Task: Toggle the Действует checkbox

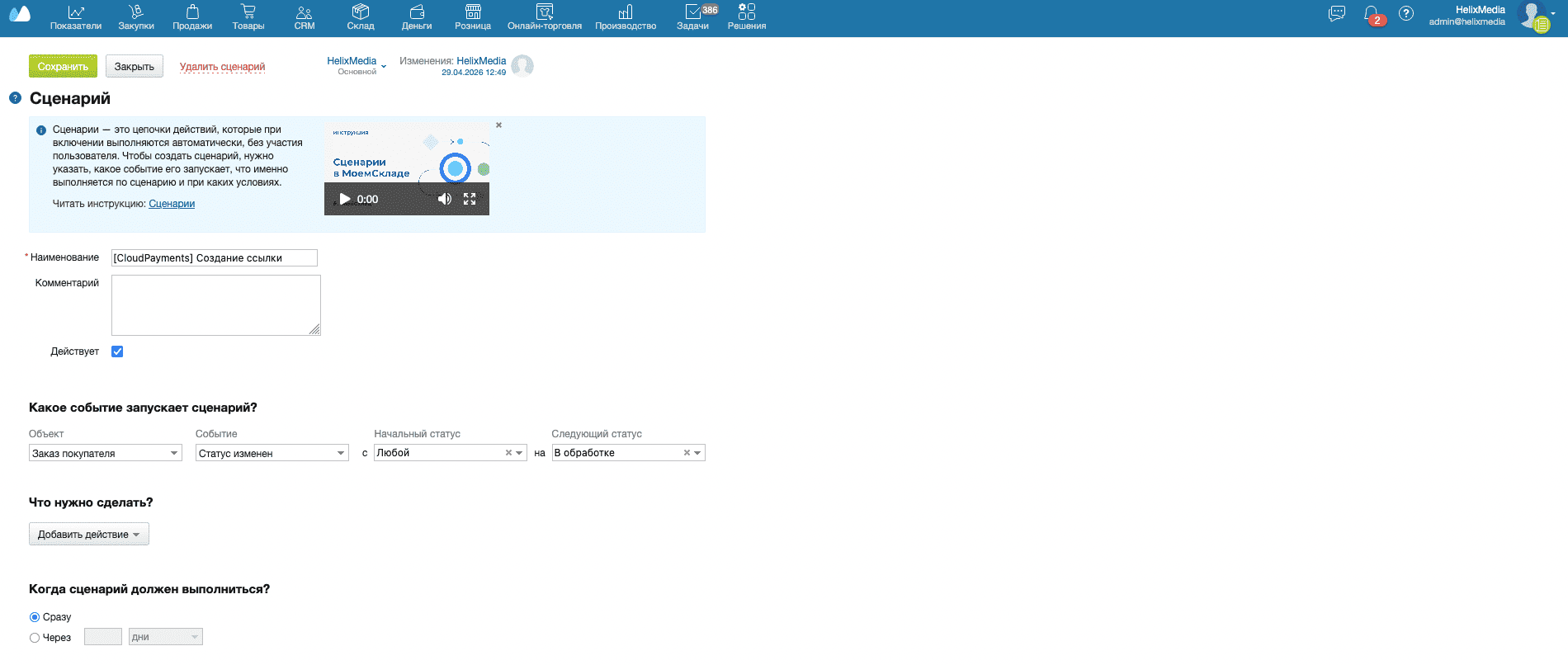Action: [117, 351]
